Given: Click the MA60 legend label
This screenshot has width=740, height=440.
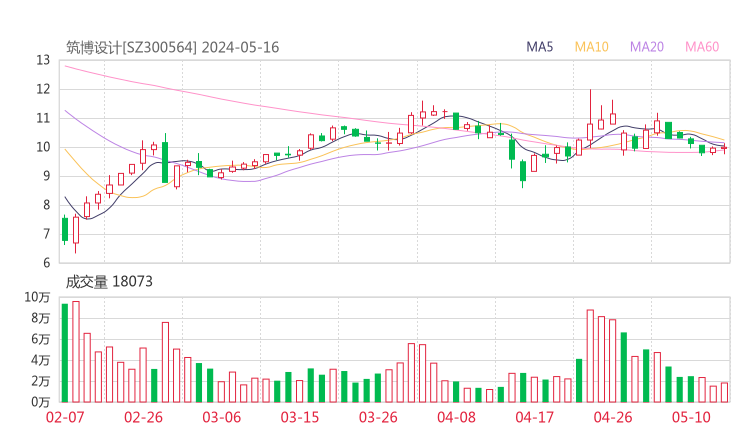Looking at the screenshot, I should (x=702, y=47).
